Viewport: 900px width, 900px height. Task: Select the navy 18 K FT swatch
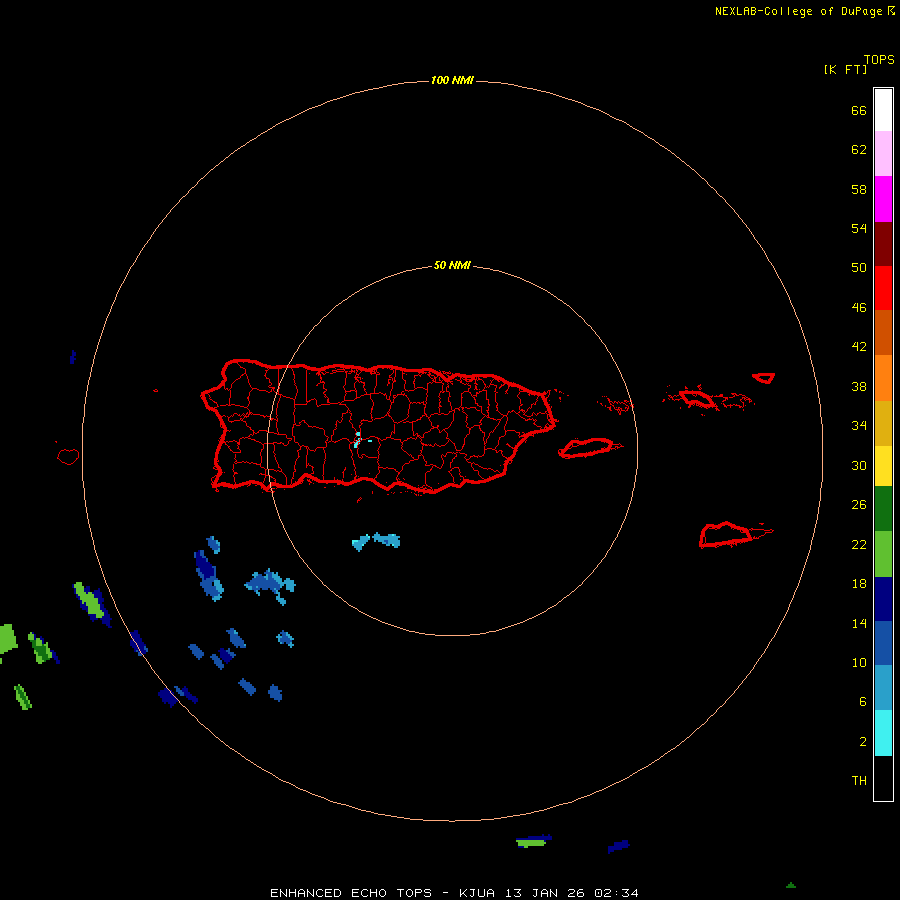883,599
